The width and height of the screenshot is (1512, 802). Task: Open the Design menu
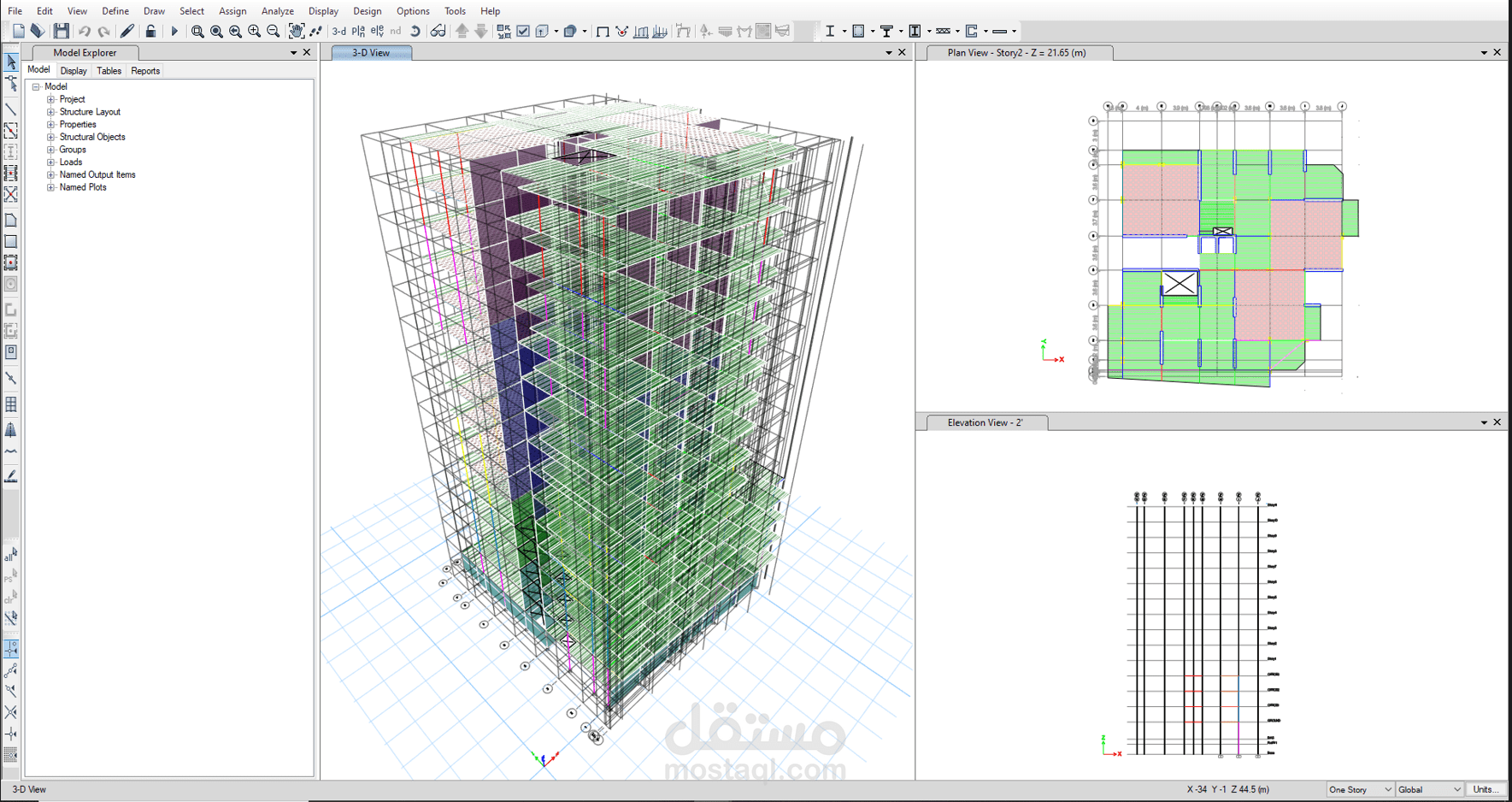pyautogui.click(x=368, y=11)
